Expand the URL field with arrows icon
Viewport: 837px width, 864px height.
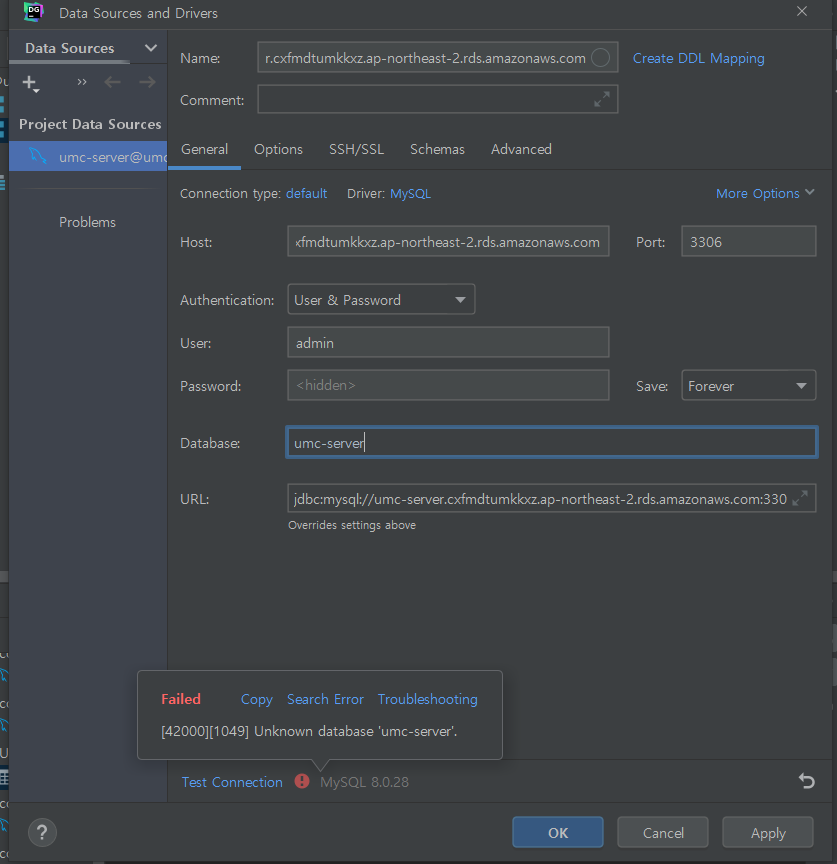800,498
